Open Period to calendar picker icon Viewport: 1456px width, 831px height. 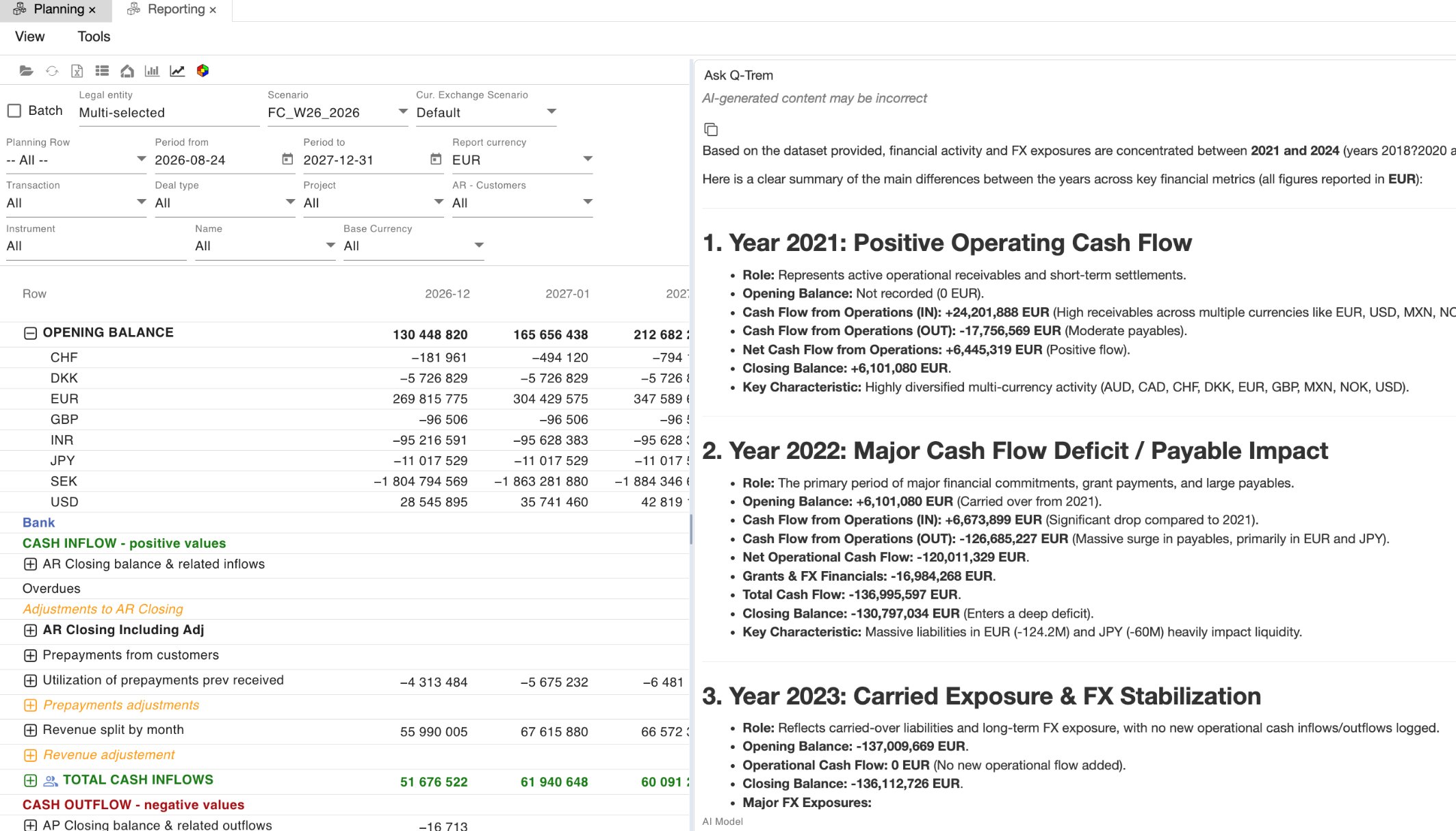436,159
